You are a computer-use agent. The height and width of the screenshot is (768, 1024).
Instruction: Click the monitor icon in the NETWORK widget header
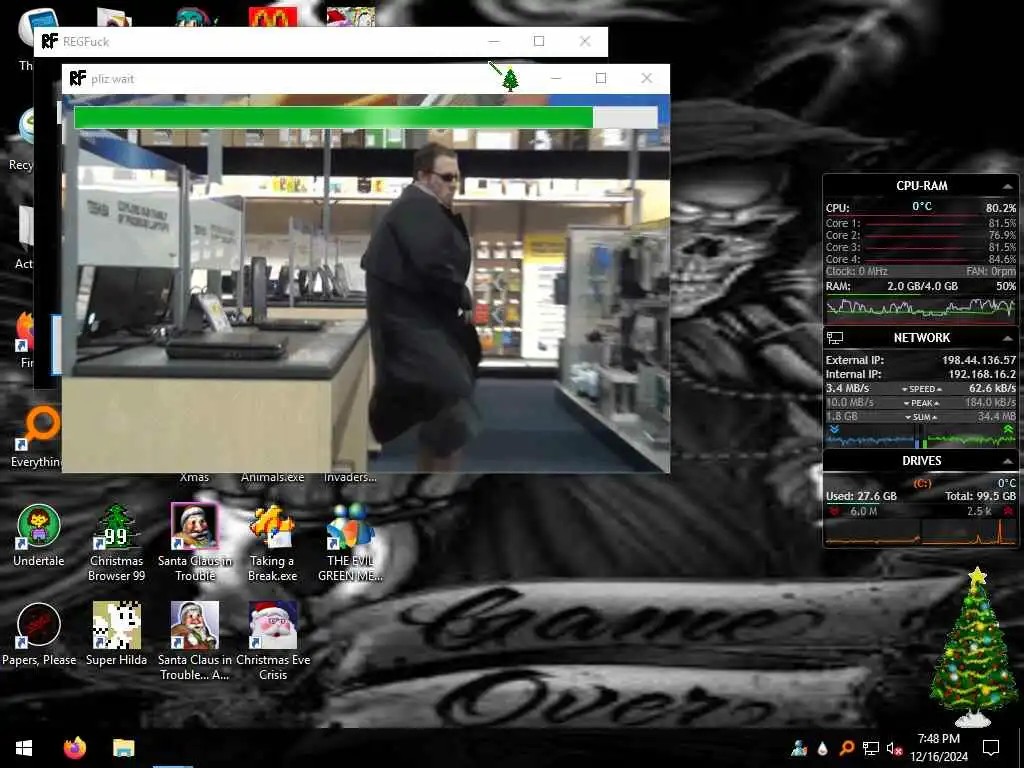click(835, 338)
